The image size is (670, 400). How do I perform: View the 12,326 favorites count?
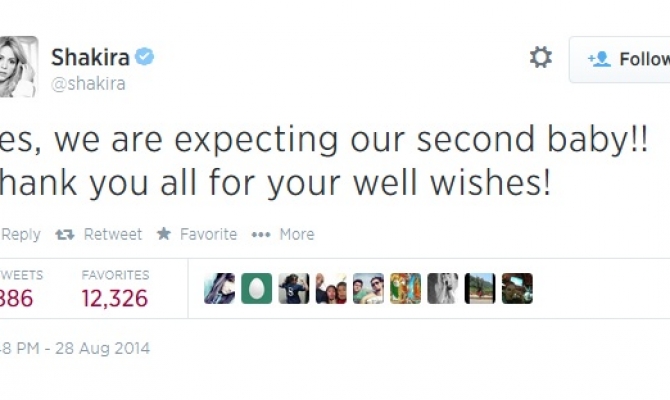coord(114,298)
